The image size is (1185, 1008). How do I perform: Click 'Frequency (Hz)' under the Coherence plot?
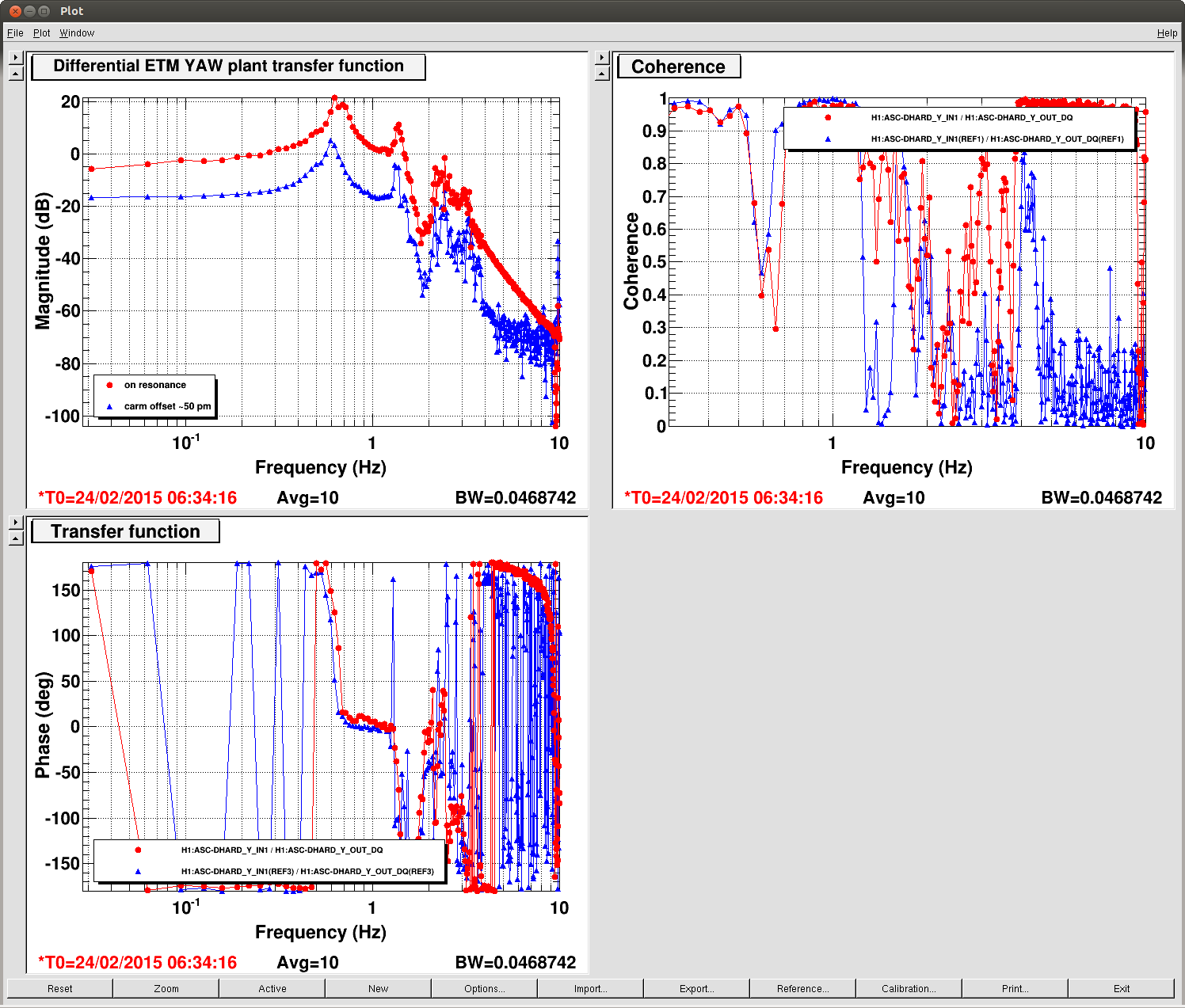coord(907,467)
